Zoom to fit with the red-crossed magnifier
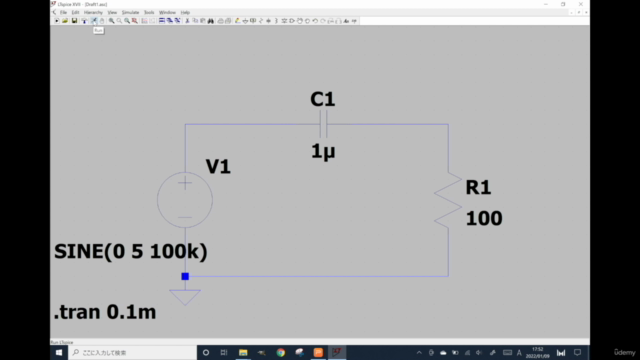This screenshot has width=640, height=360. pyautogui.click(x=134, y=21)
